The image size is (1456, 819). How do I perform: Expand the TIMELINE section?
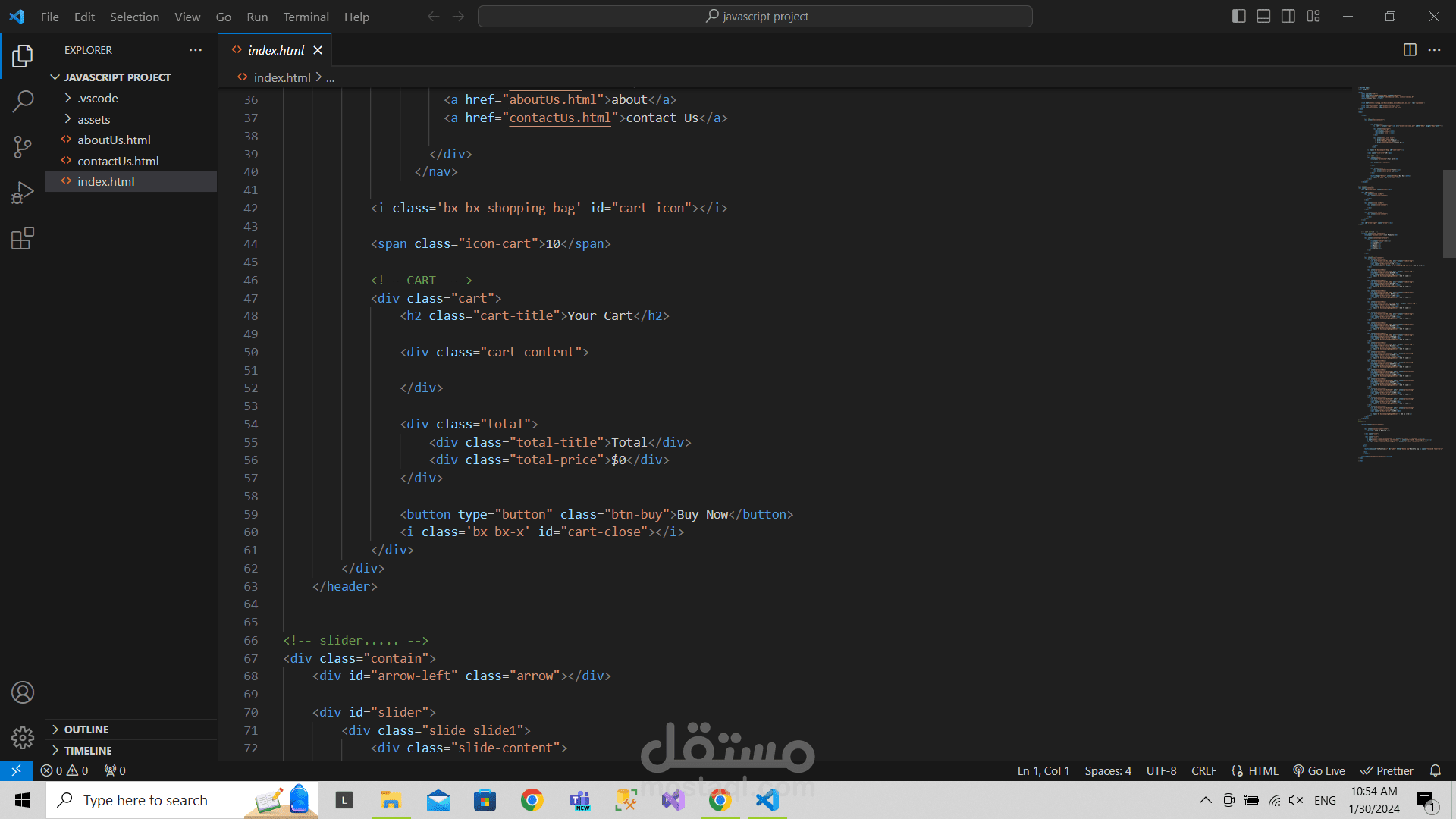pos(88,751)
